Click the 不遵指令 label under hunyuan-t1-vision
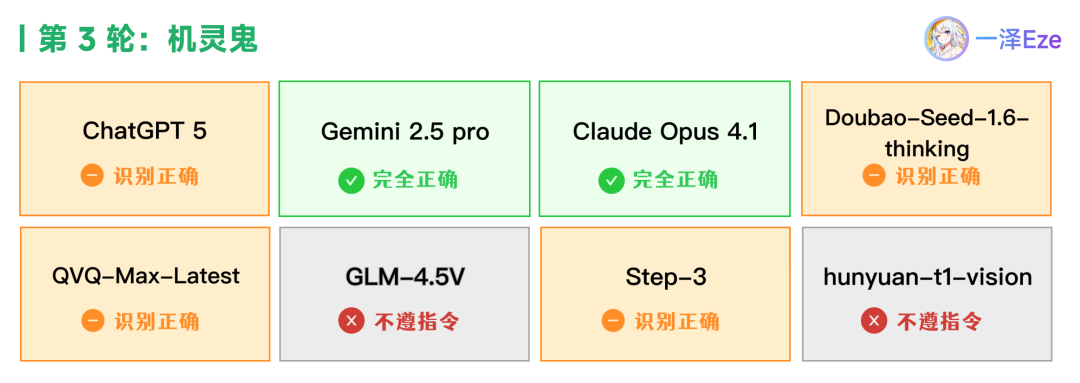Screen dimensions: 1080x383 point(938,321)
